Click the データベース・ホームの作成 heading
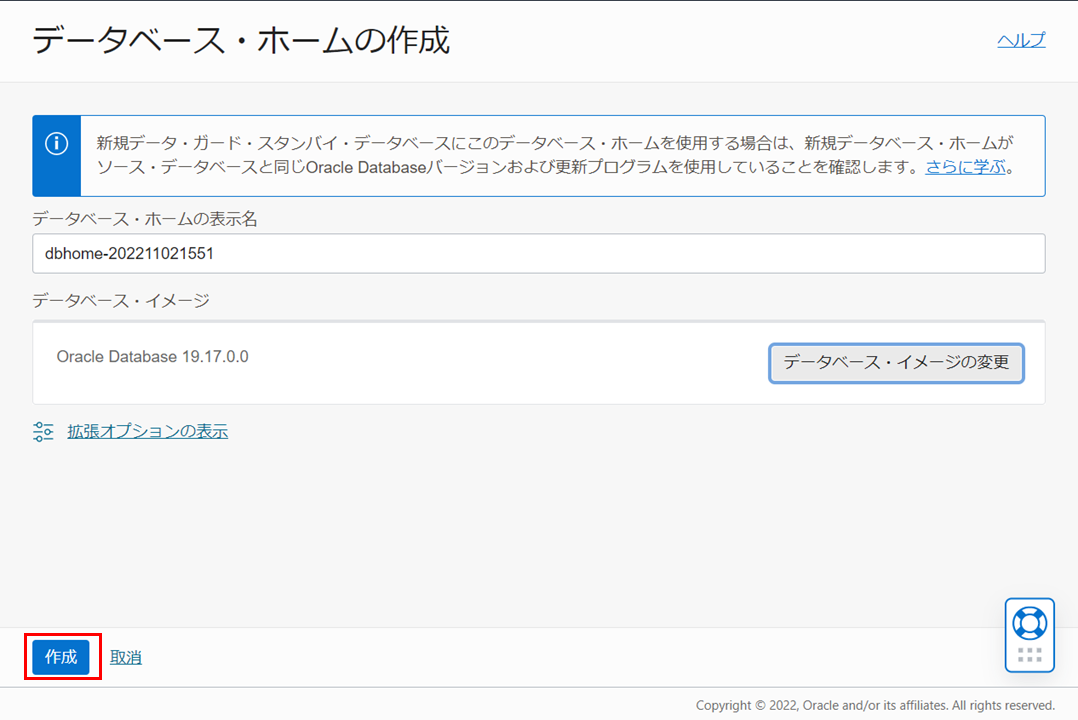 tap(241, 41)
